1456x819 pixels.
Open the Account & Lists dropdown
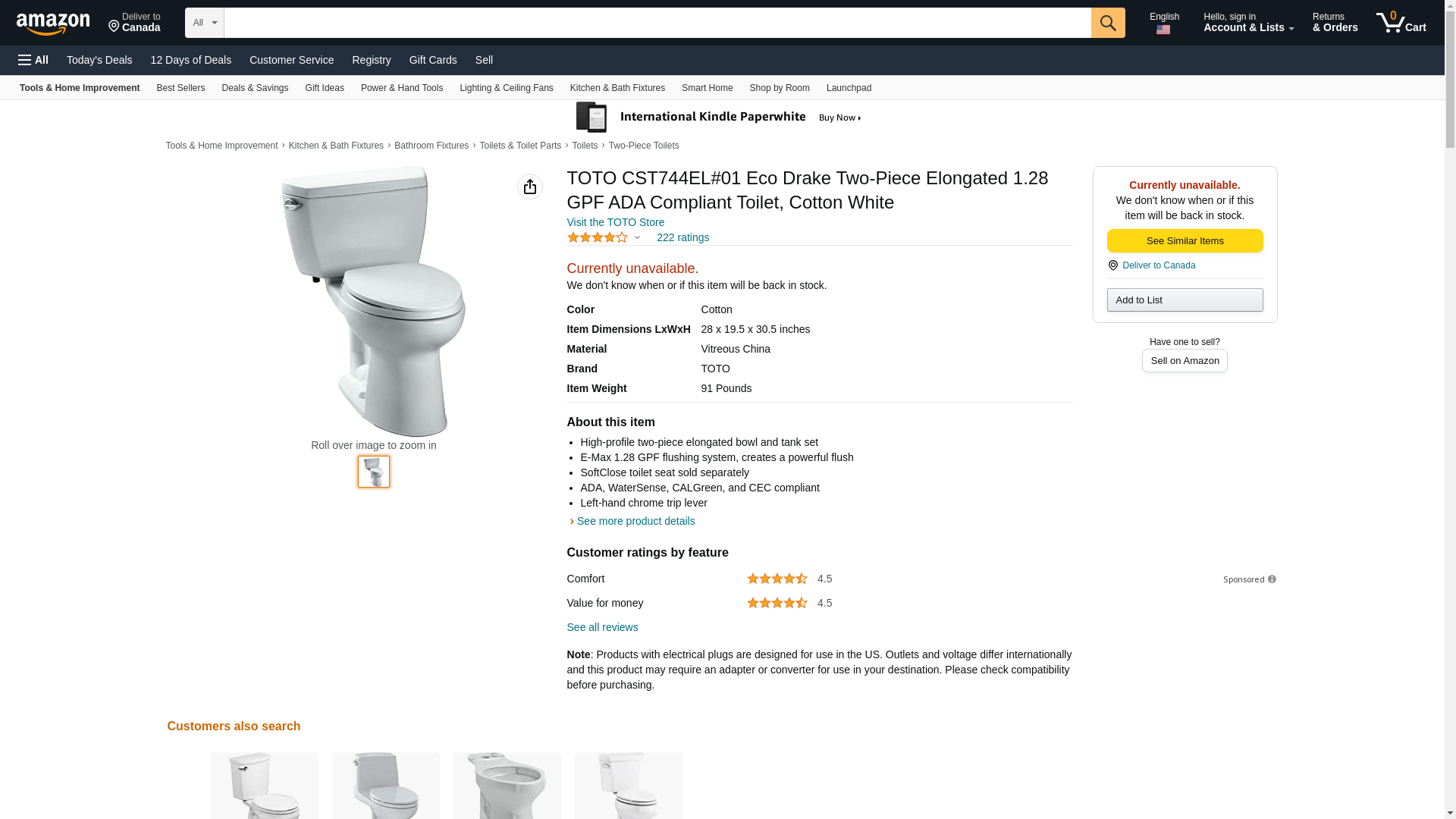[x=1247, y=23]
